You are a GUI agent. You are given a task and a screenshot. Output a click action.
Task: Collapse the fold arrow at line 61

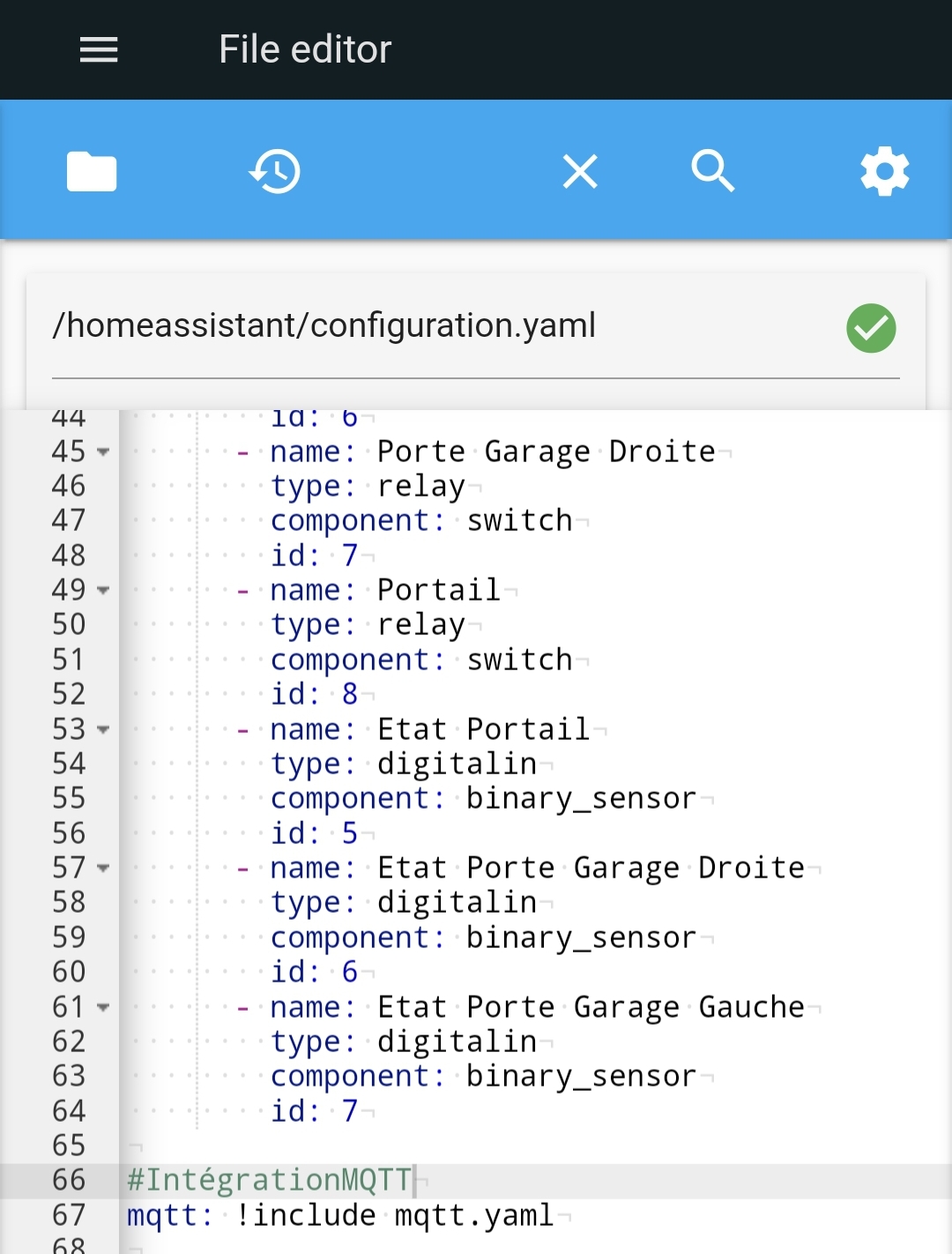[103, 1007]
